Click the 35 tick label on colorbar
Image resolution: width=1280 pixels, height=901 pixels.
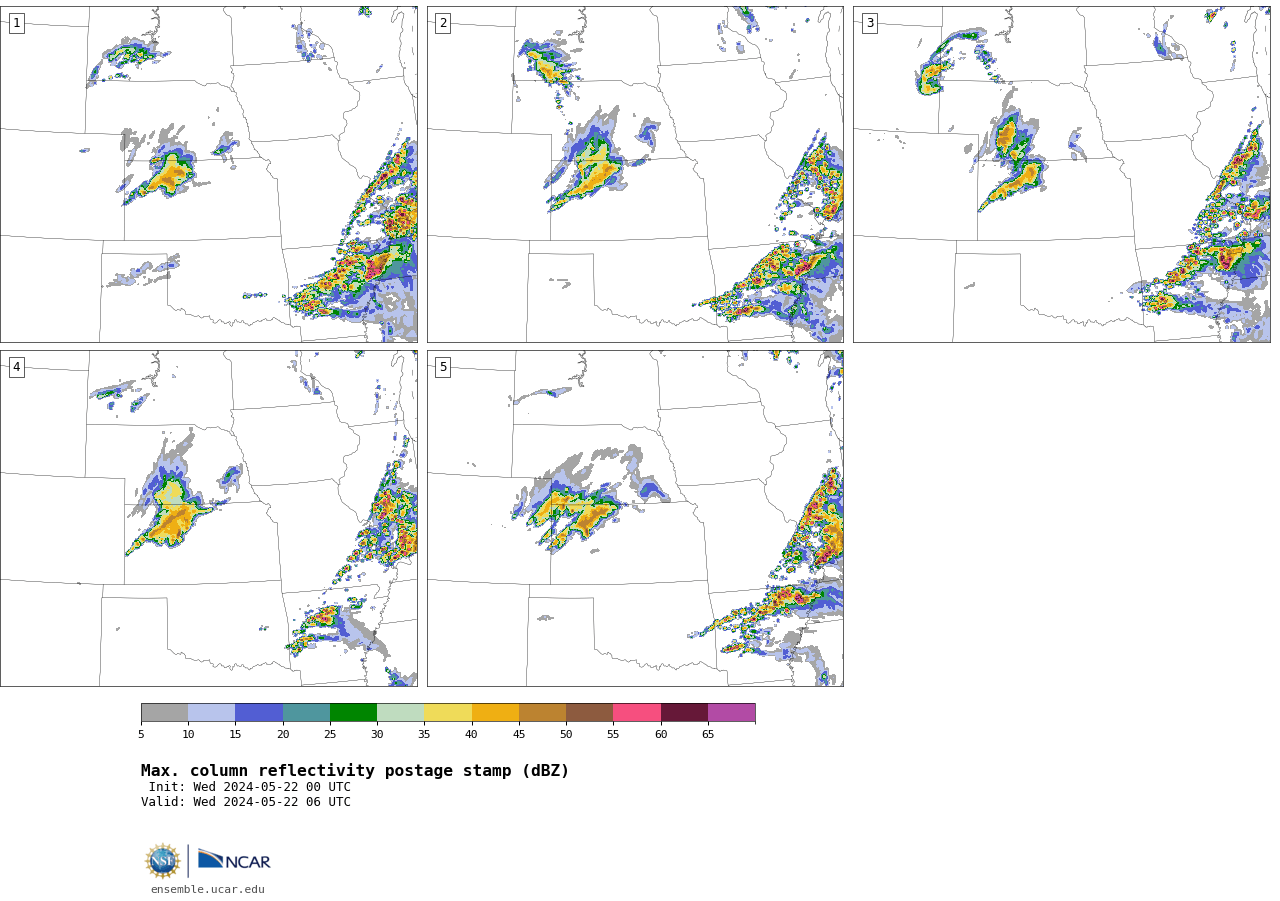(x=424, y=735)
